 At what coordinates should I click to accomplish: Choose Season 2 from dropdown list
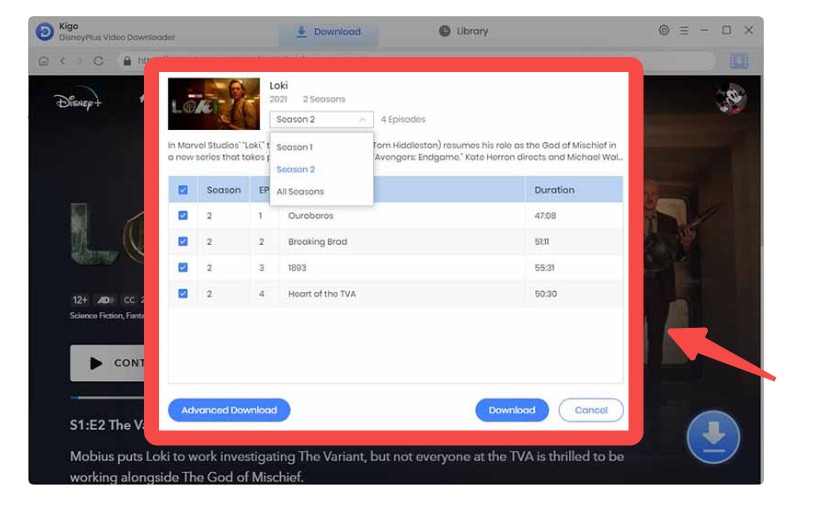click(295, 169)
